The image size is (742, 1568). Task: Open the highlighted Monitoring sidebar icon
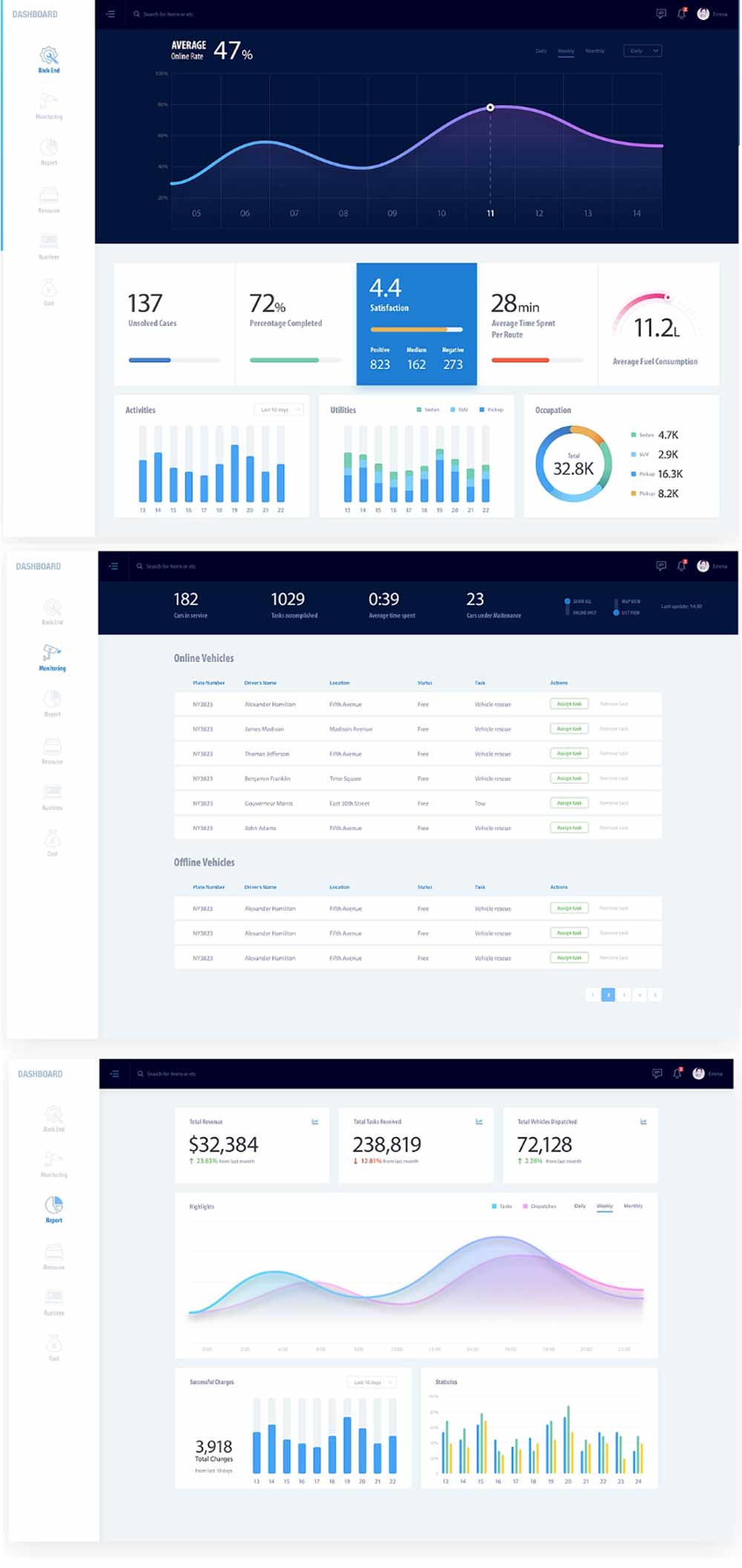[x=52, y=653]
